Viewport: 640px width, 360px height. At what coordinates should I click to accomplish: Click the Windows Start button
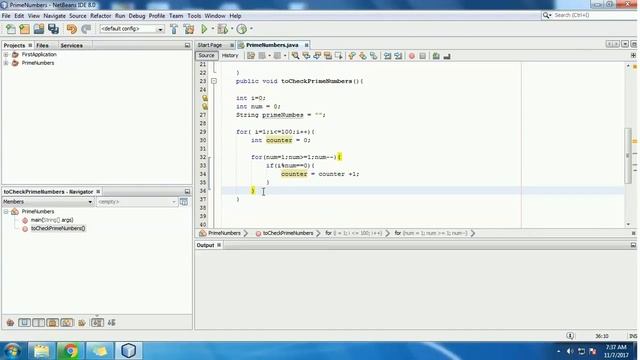pyautogui.click(x=12, y=351)
